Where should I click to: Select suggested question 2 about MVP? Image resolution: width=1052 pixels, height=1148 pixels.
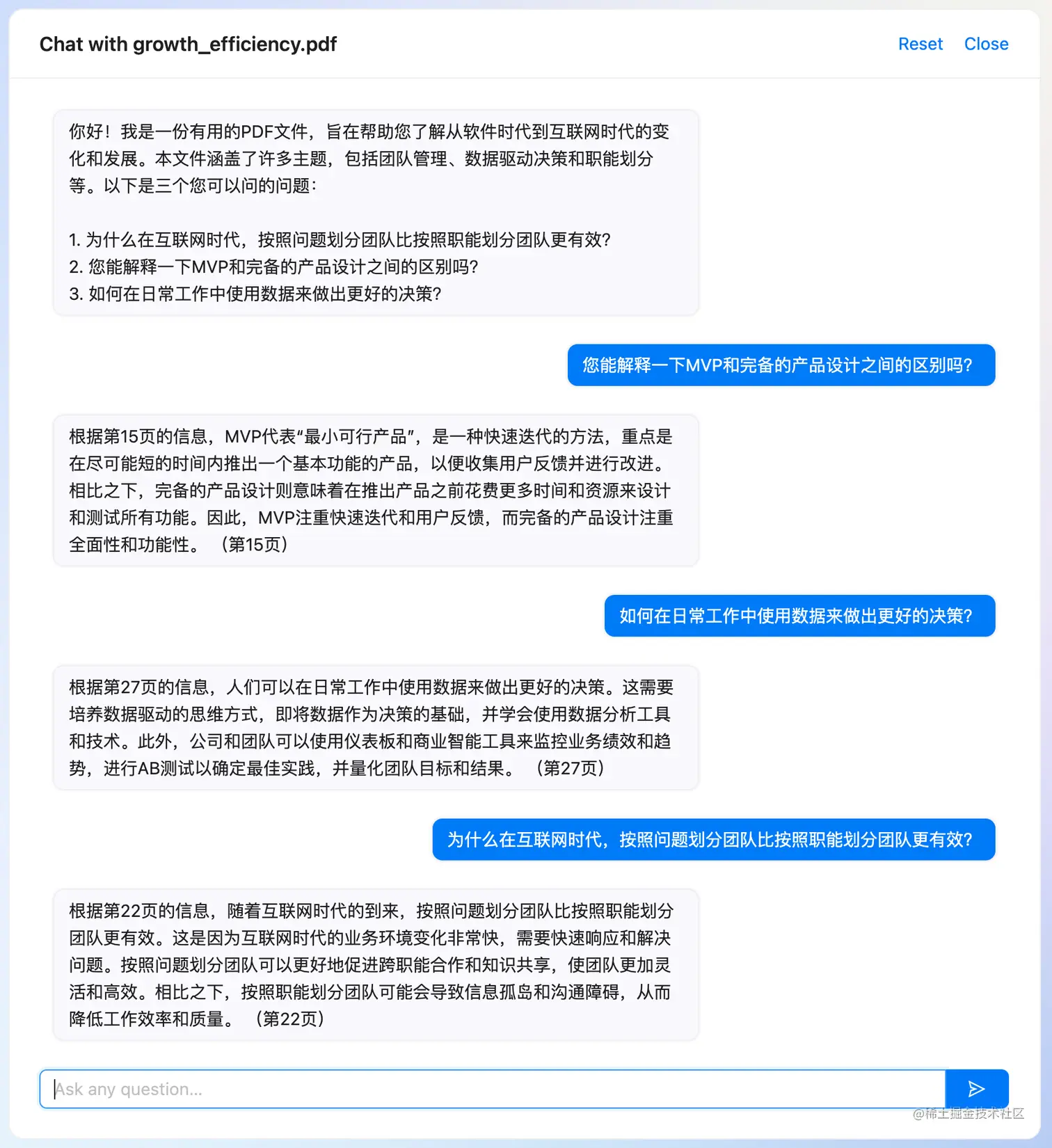pos(273,267)
